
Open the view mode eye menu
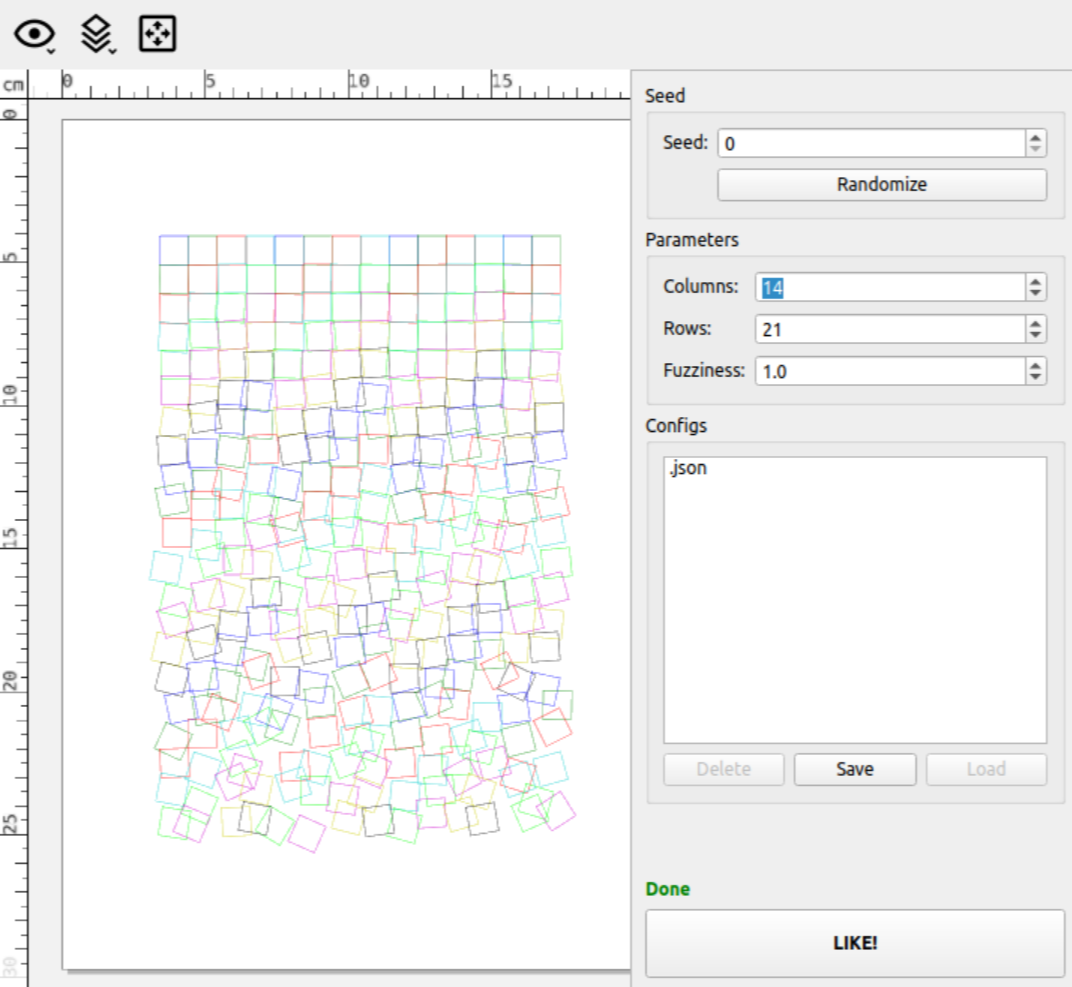34,35
